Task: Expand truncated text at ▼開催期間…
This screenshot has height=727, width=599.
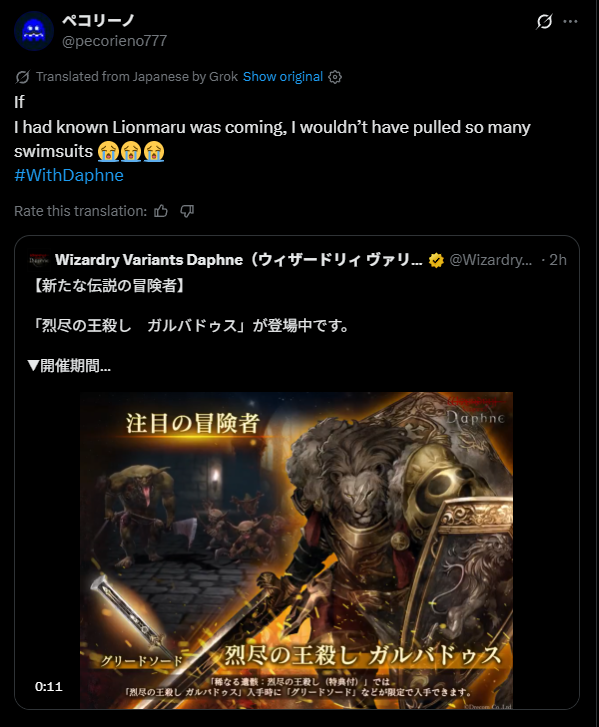Action: pos(69,366)
